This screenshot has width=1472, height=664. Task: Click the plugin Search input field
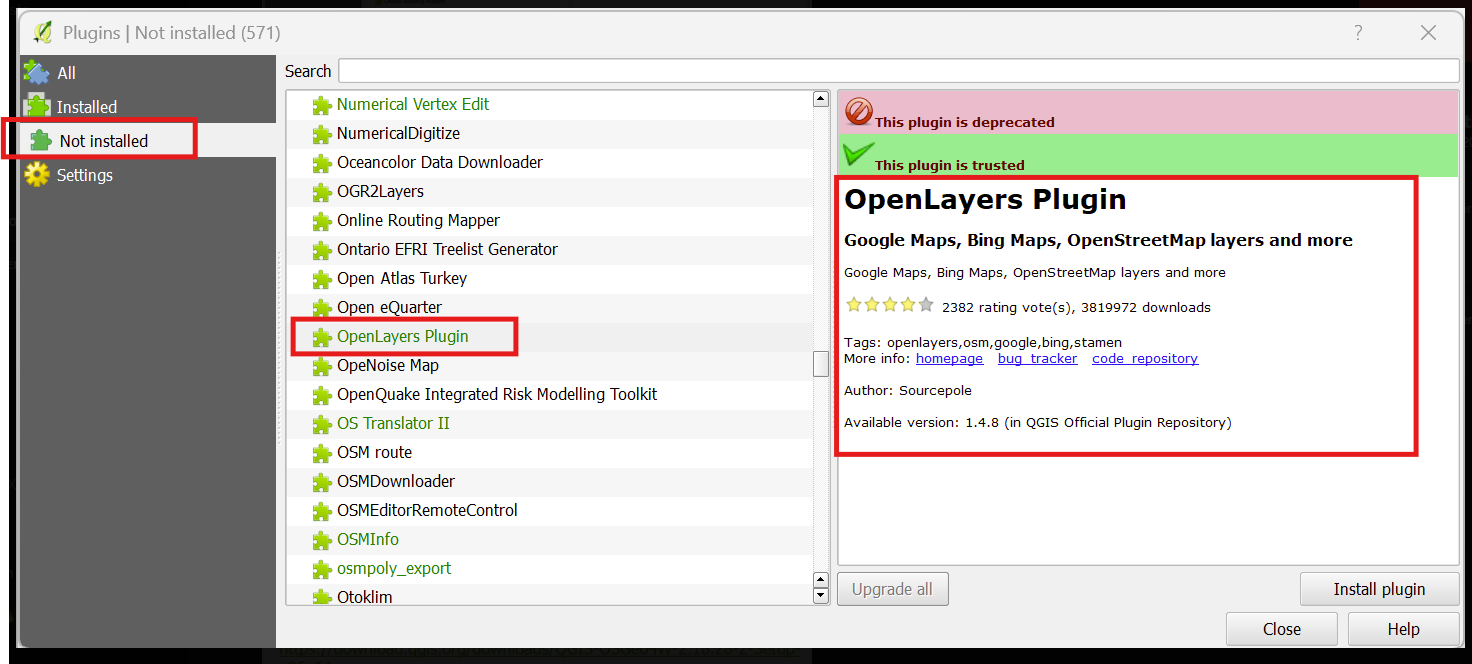pos(898,71)
